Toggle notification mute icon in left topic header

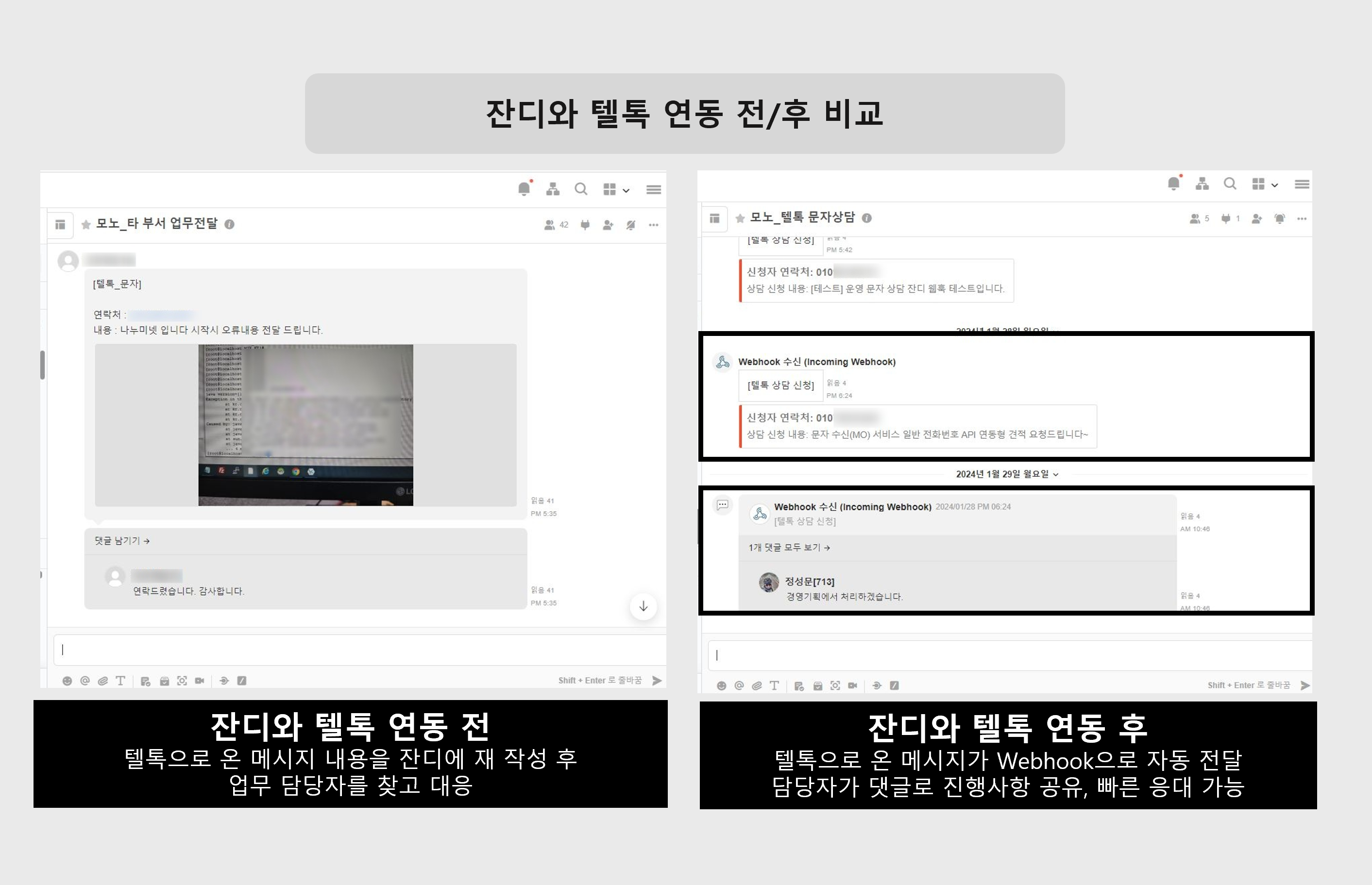630,225
